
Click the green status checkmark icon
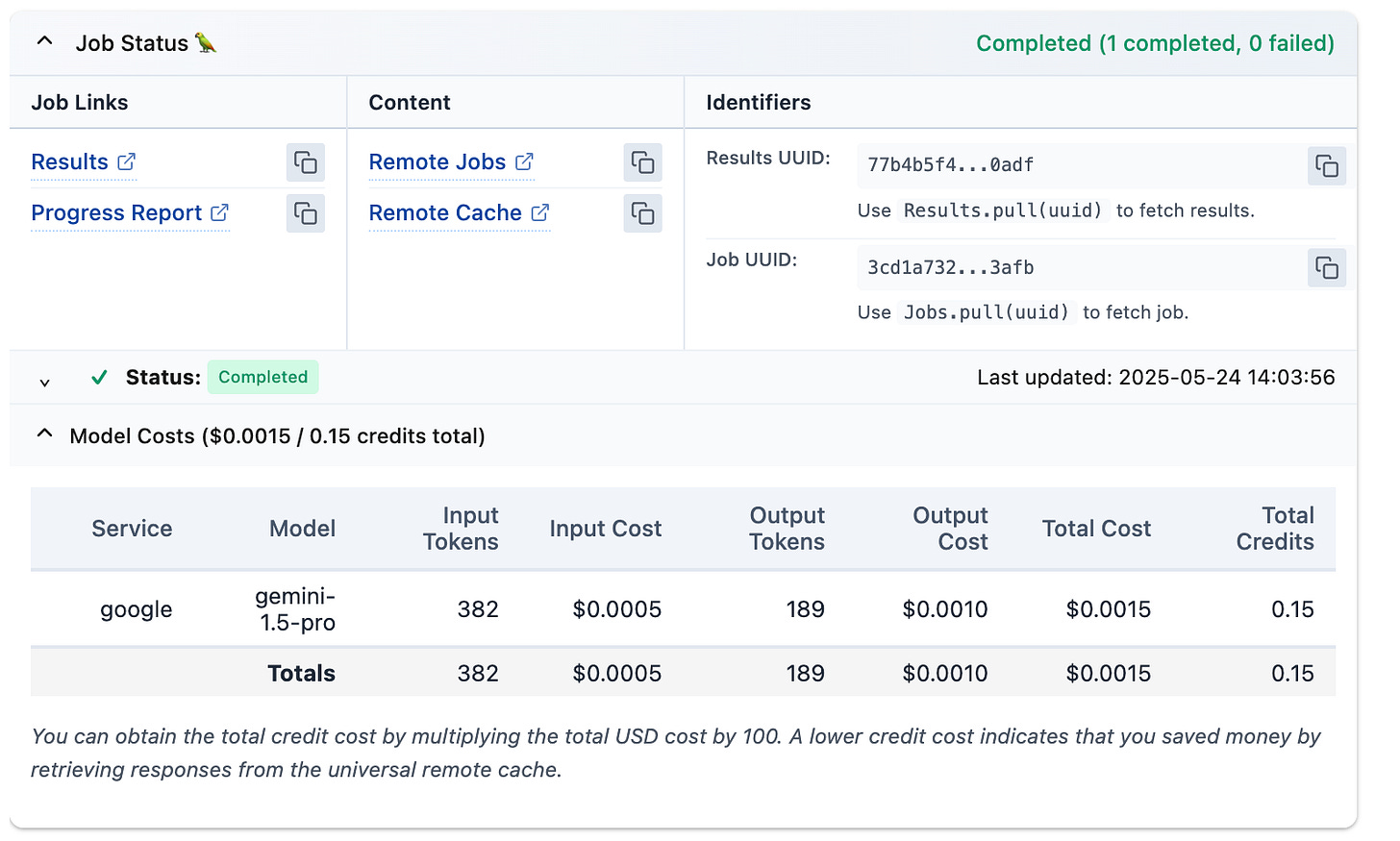tap(99, 378)
